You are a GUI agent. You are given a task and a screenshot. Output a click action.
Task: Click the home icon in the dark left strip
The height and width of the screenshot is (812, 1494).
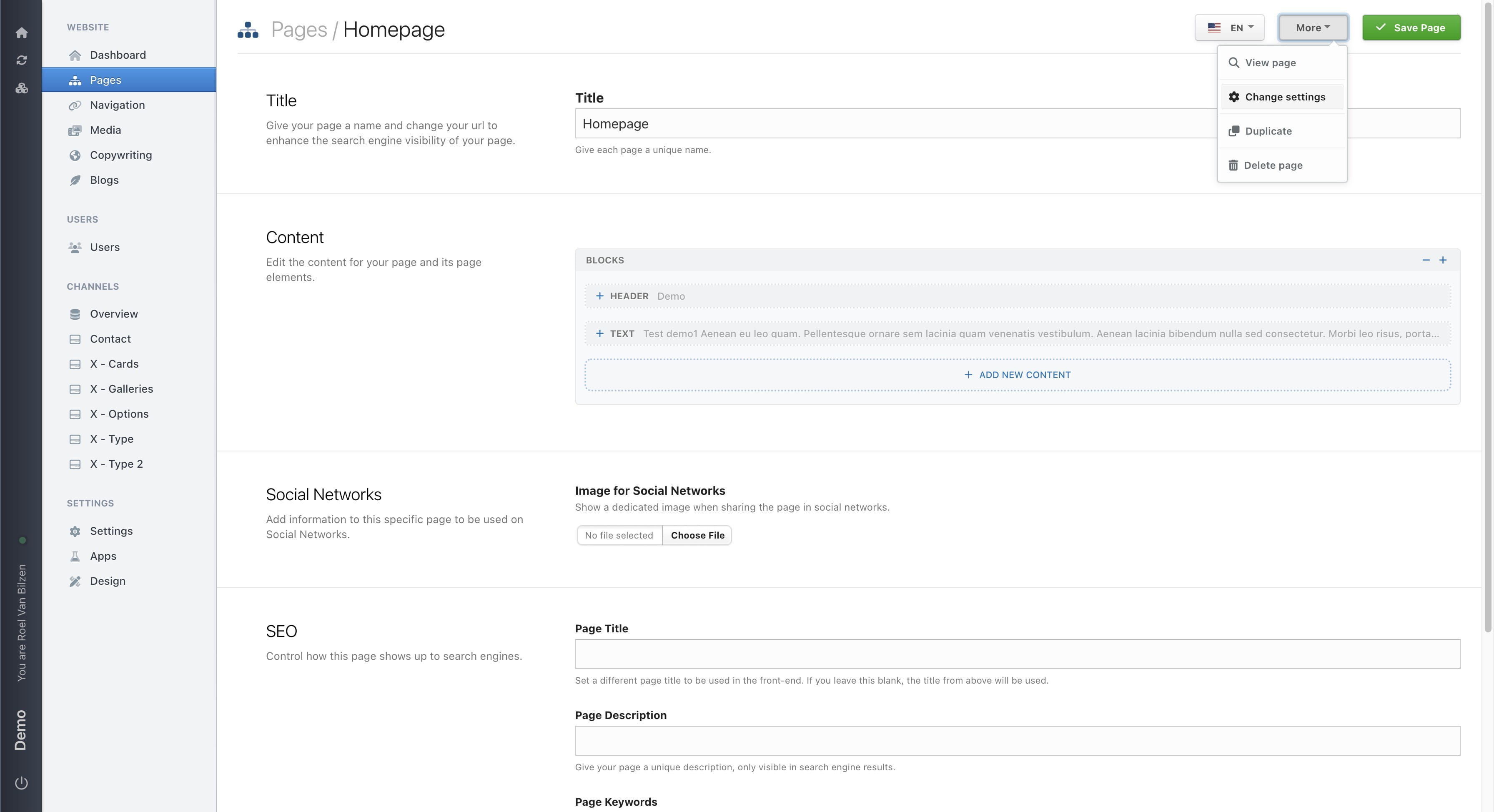[x=21, y=33]
